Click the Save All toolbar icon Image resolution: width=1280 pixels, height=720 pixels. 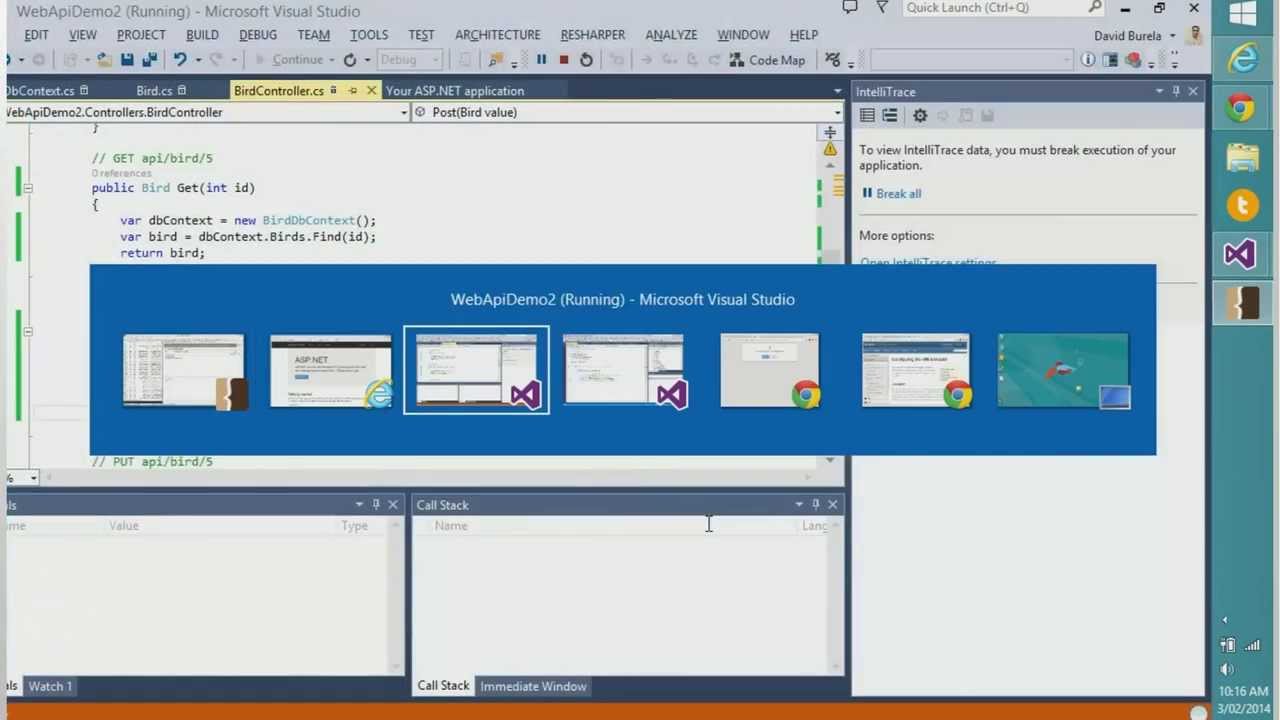[149, 60]
